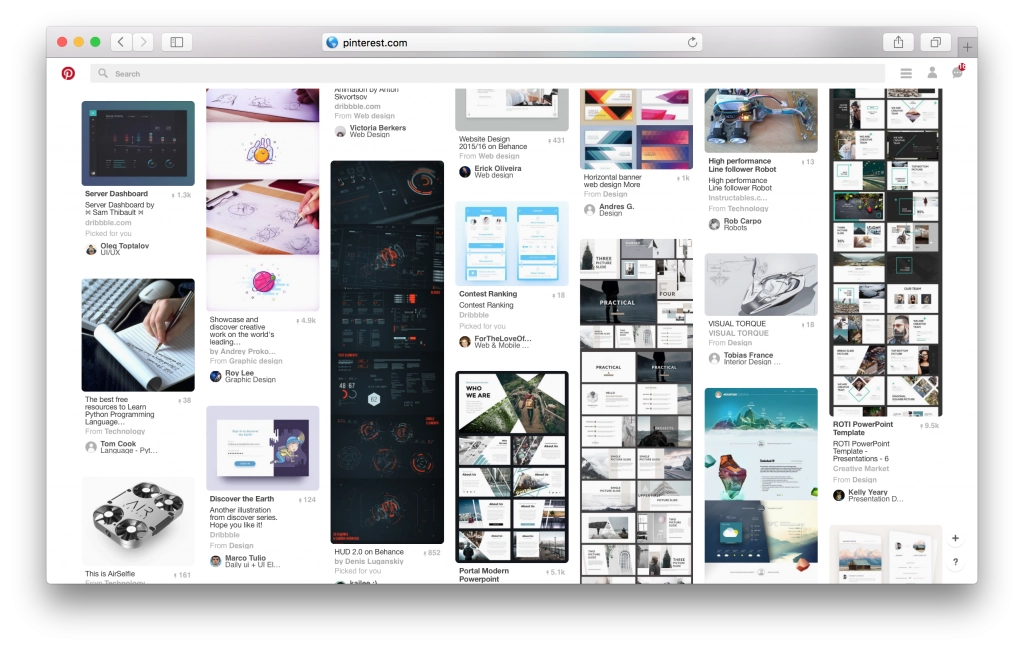
Task: Go back with Safari's back arrow
Action: [121, 42]
